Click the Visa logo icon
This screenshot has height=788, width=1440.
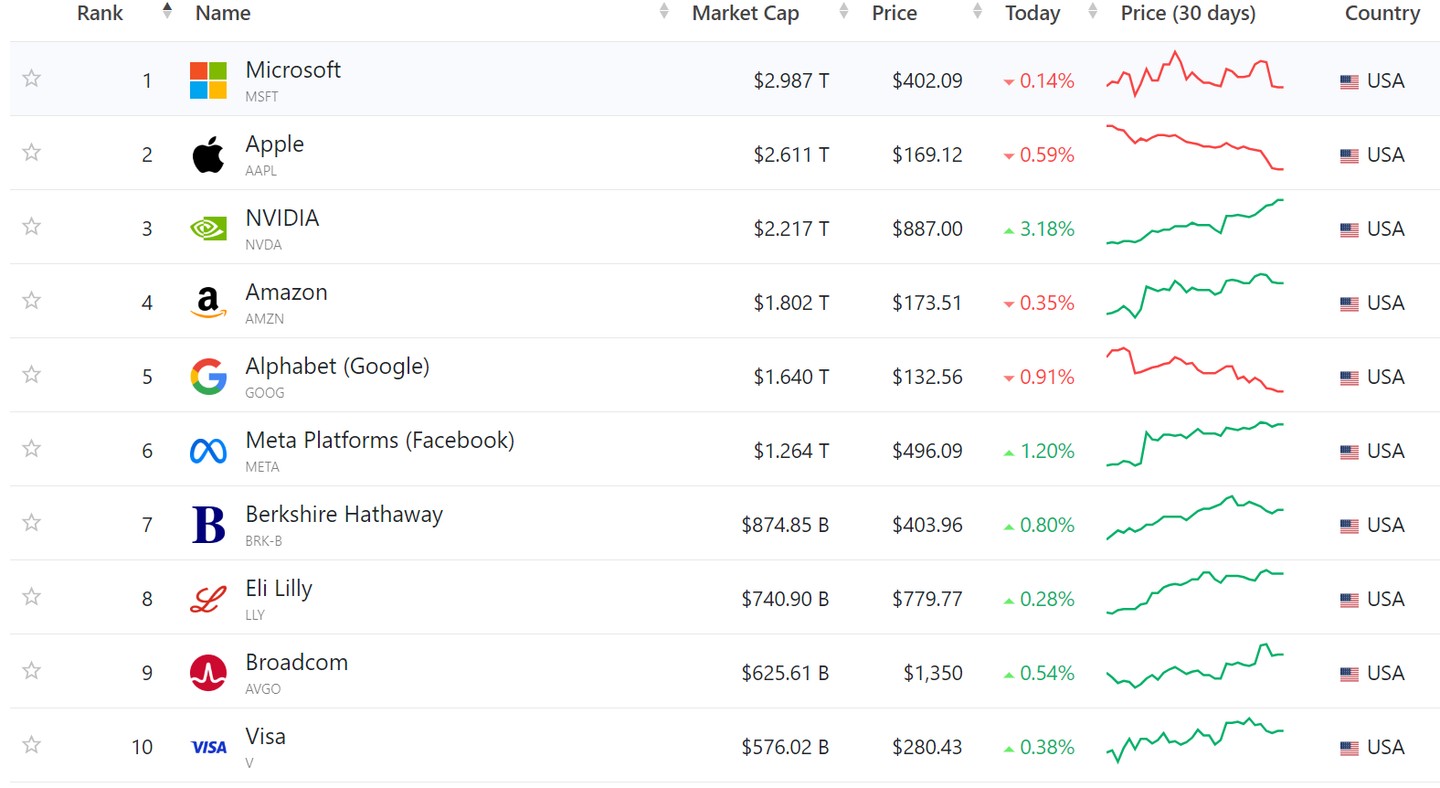(x=208, y=747)
